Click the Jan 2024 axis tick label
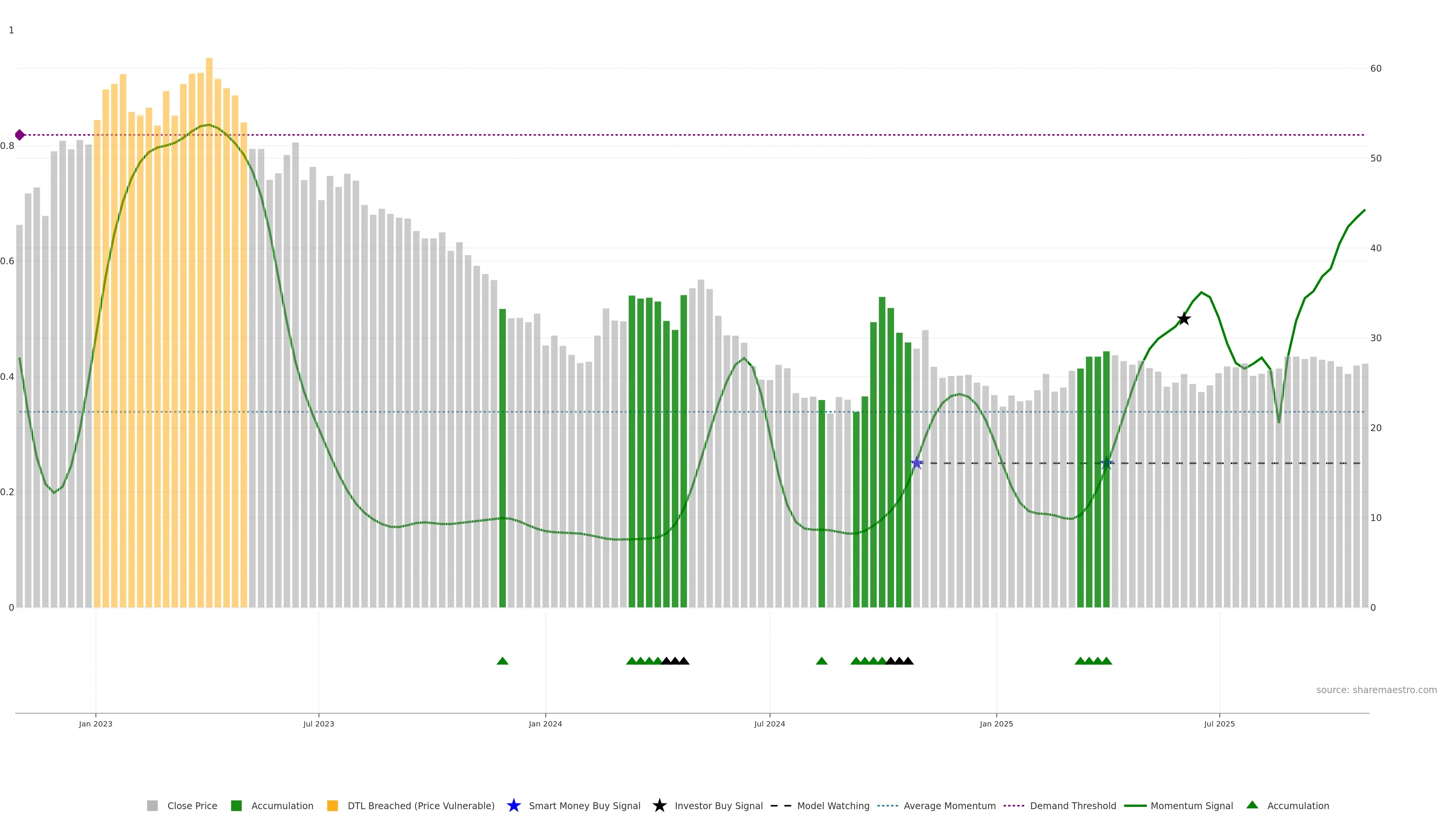The image size is (1456, 819). point(545,723)
